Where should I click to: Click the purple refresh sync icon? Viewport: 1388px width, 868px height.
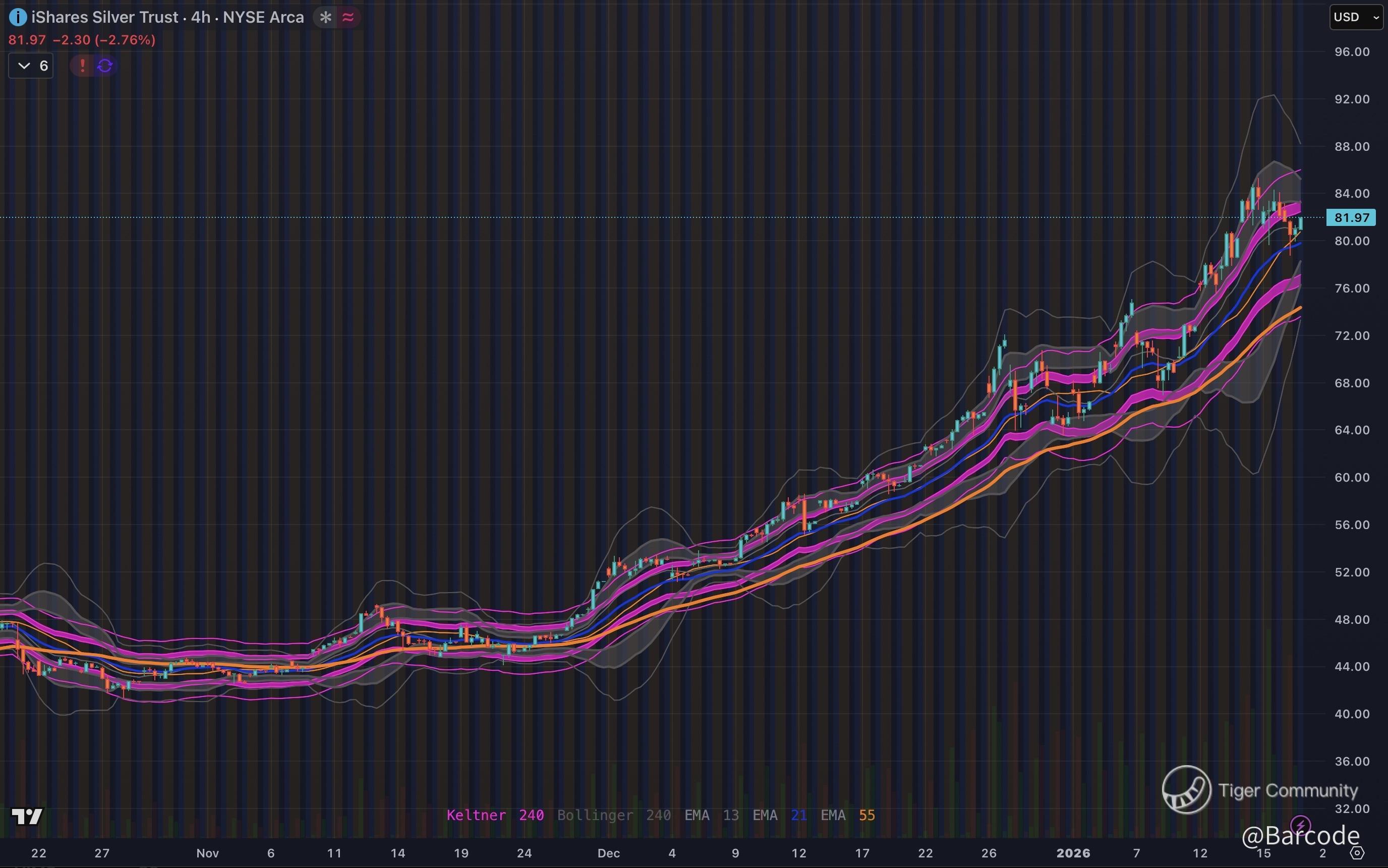105,66
